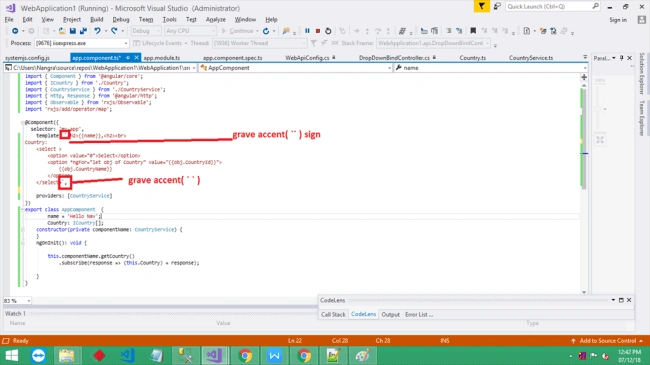Redo the last undone edit
Image resolution: width=650 pixels, height=365 pixels.
[x=114, y=31]
